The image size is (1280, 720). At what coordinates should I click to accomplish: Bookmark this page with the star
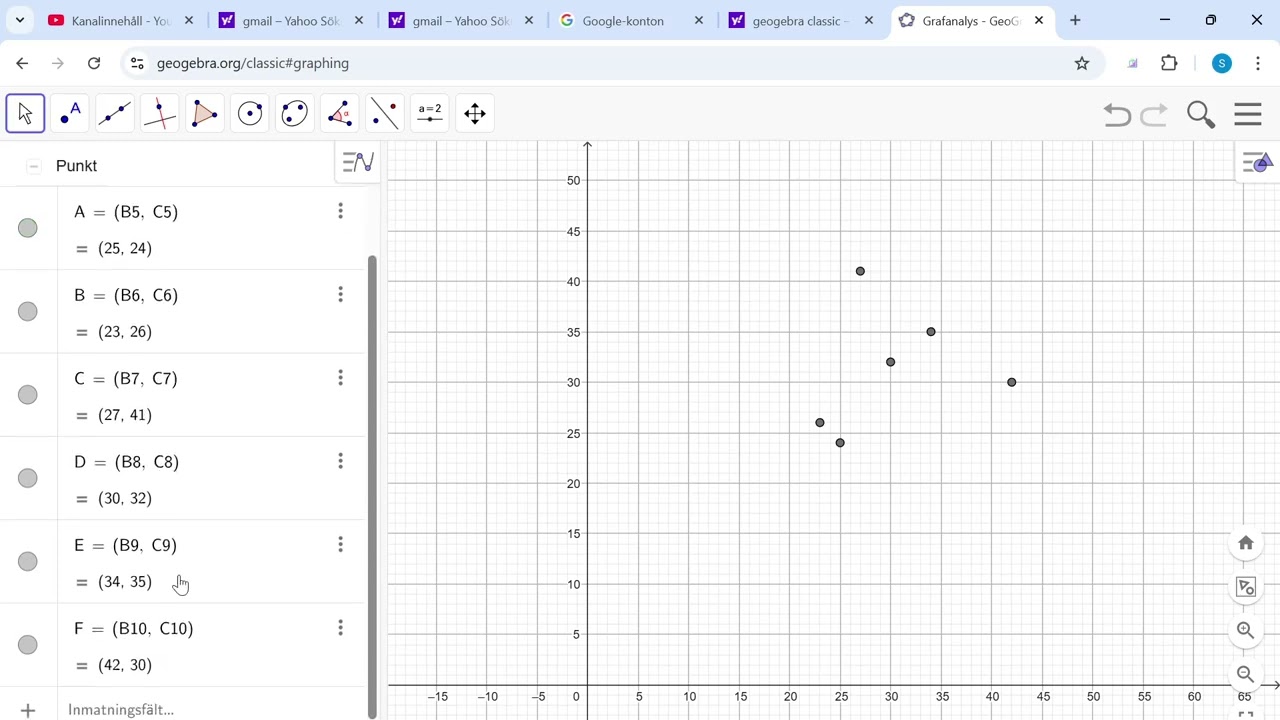pos(1082,63)
